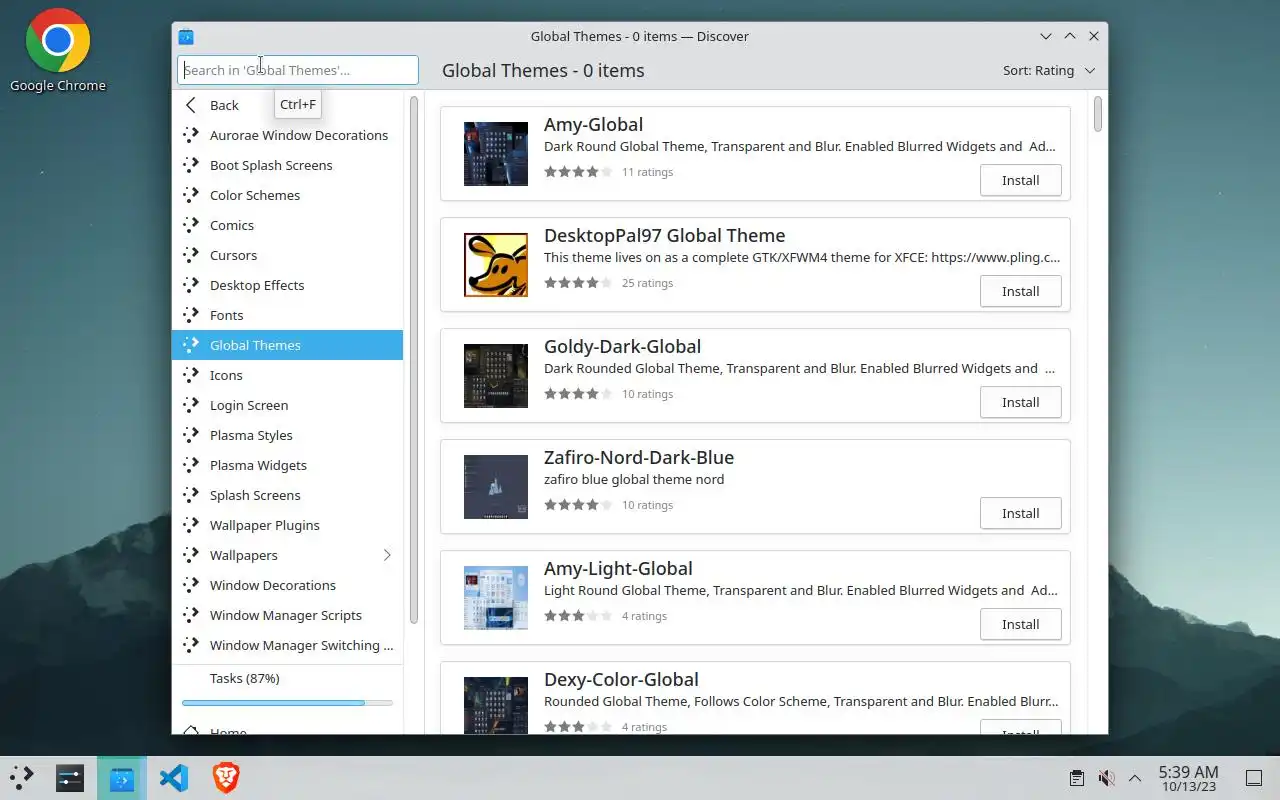
Task: Click the sidebar category list scrollbar
Action: 413,360
